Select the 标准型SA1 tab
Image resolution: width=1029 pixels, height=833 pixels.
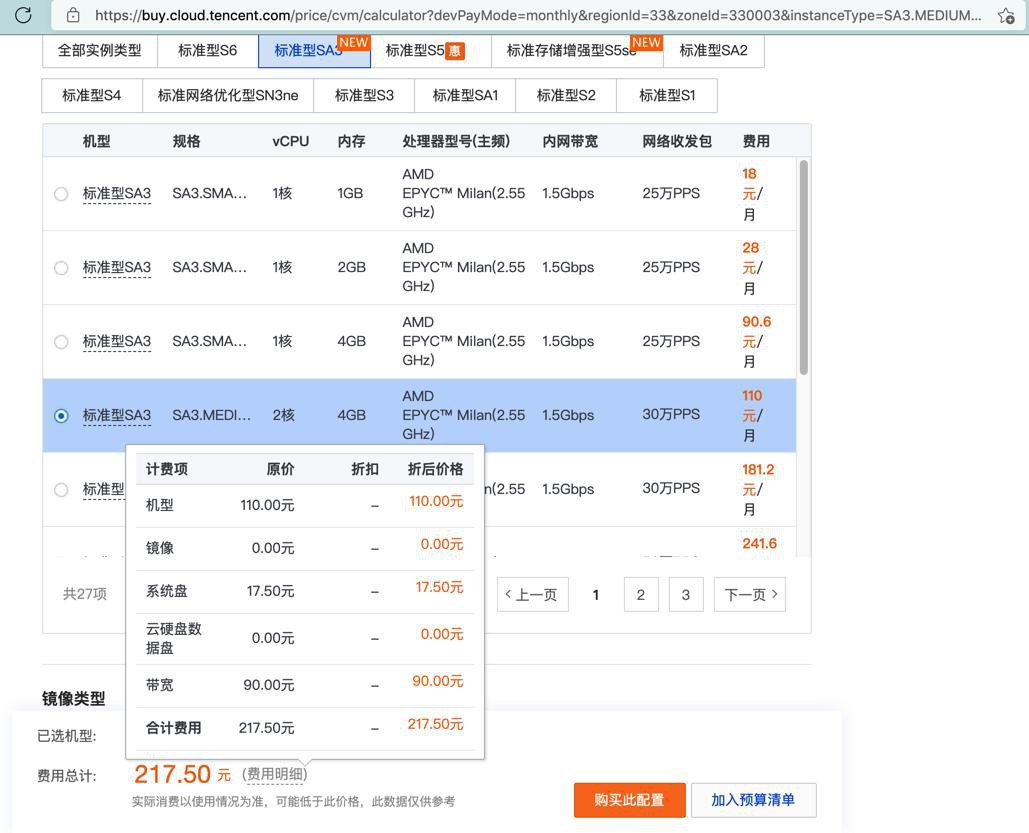pos(465,96)
